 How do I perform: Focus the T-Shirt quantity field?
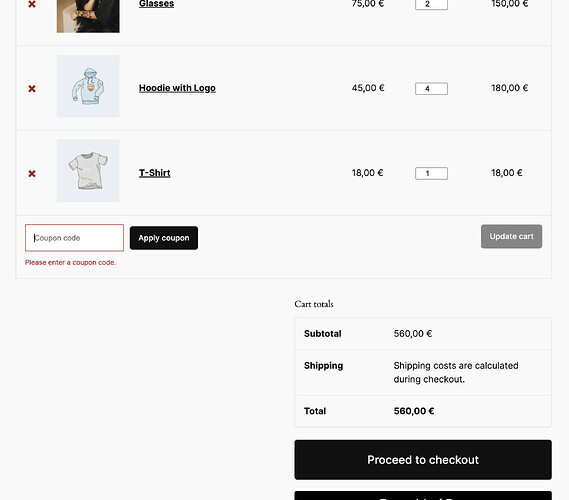(431, 173)
